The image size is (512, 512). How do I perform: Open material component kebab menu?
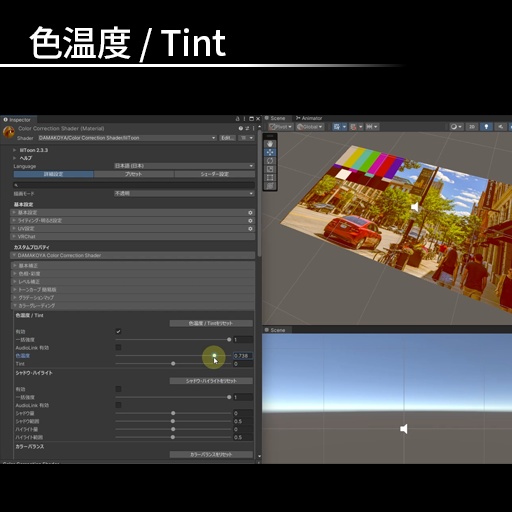(x=253, y=128)
